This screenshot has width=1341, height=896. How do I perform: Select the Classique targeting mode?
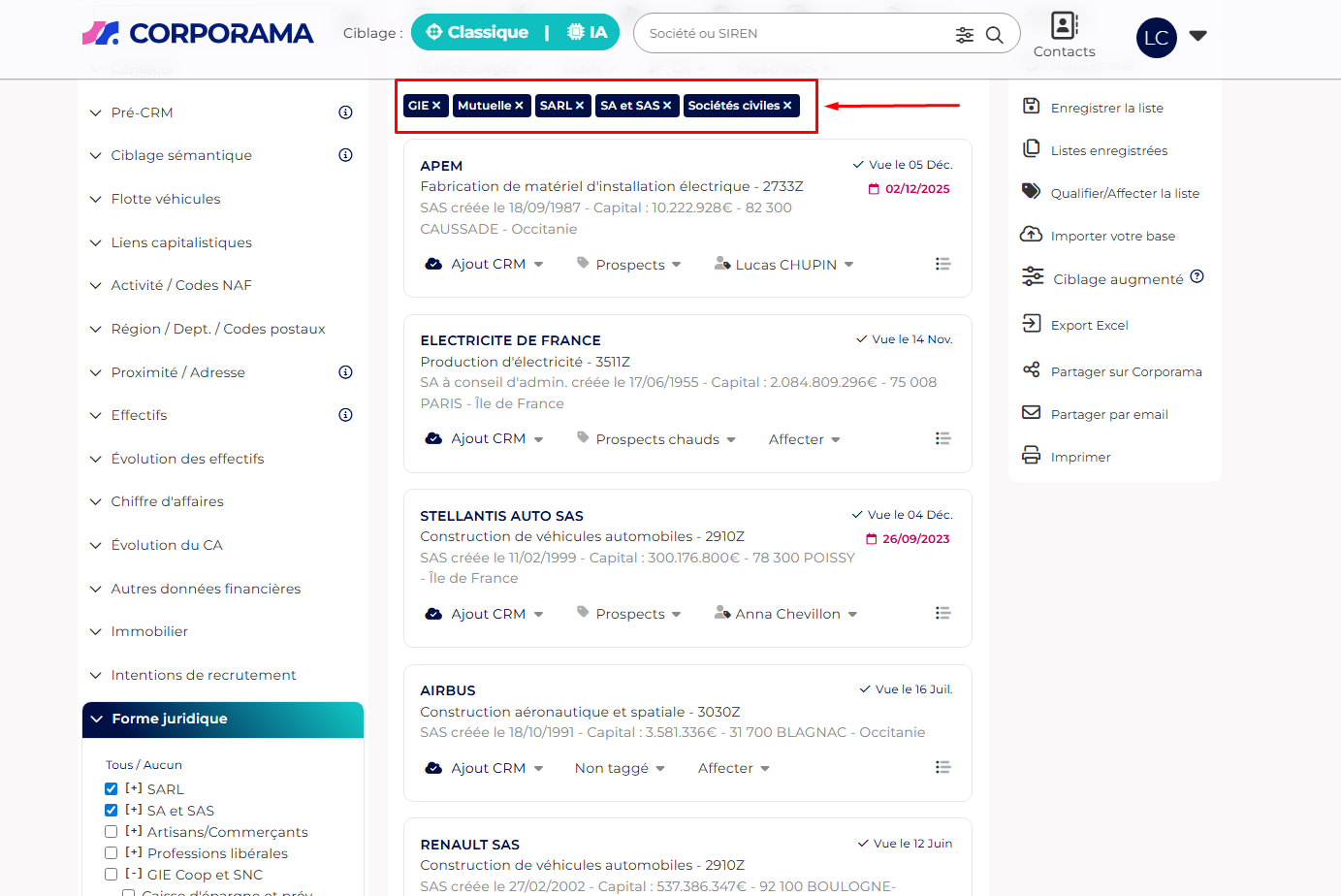click(477, 33)
